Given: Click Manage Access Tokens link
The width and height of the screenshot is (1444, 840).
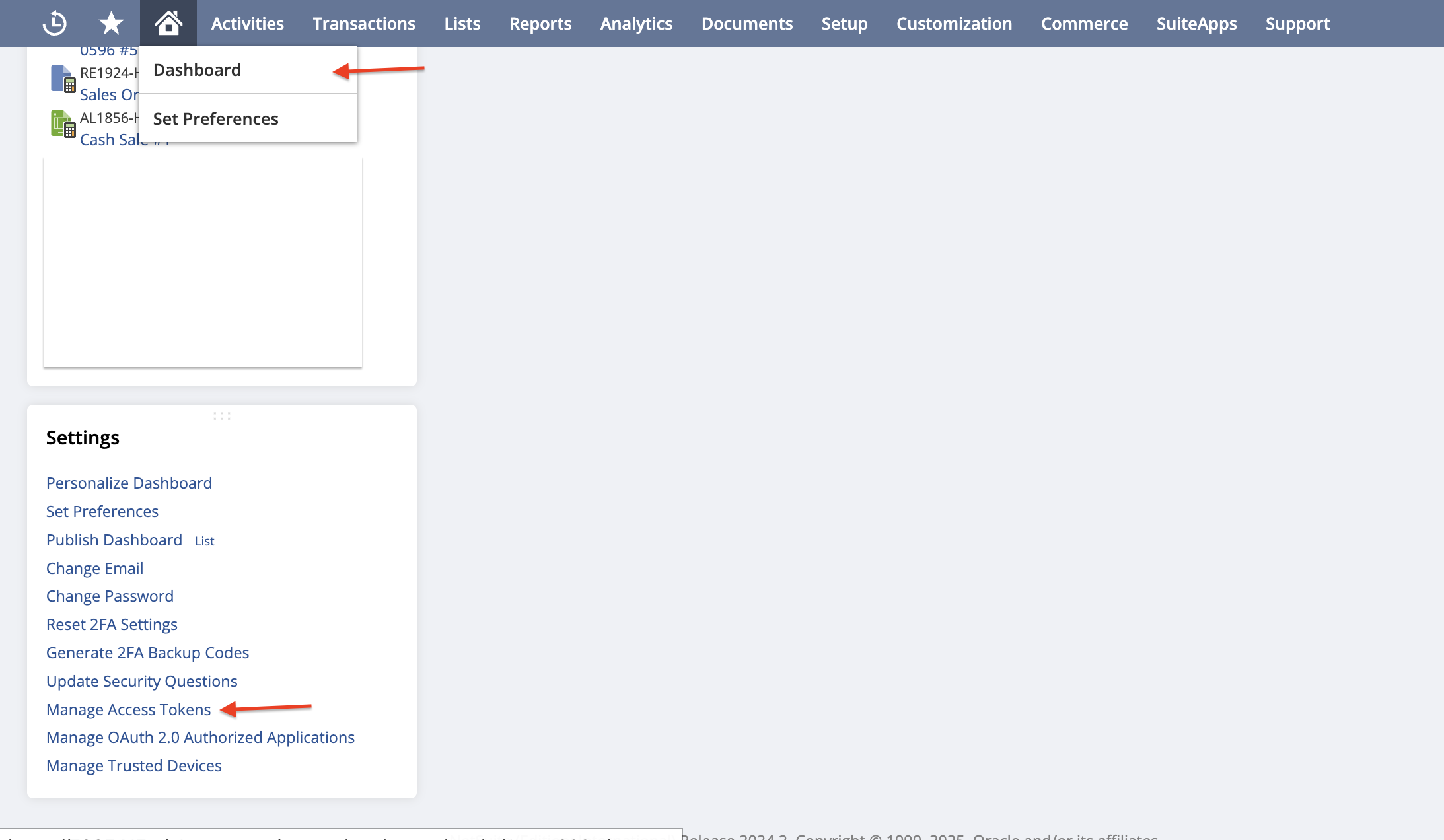Looking at the screenshot, I should pyautogui.click(x=129, y=709).
